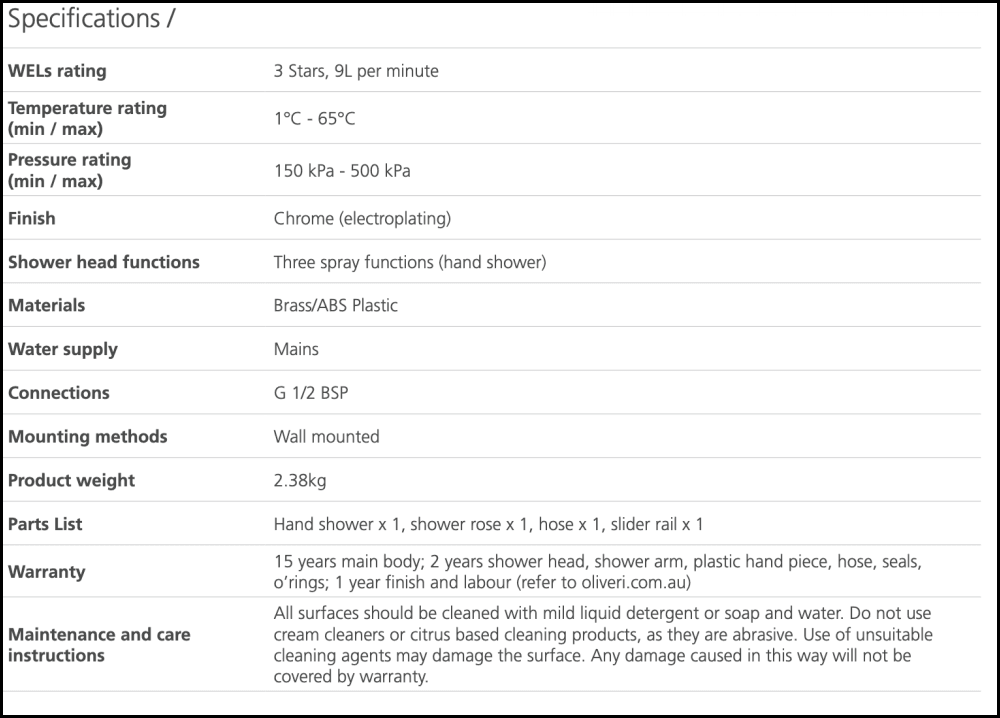1000x718 pixels.
Task: Click the Shower head functions label
Action: (x=104, y=262)
